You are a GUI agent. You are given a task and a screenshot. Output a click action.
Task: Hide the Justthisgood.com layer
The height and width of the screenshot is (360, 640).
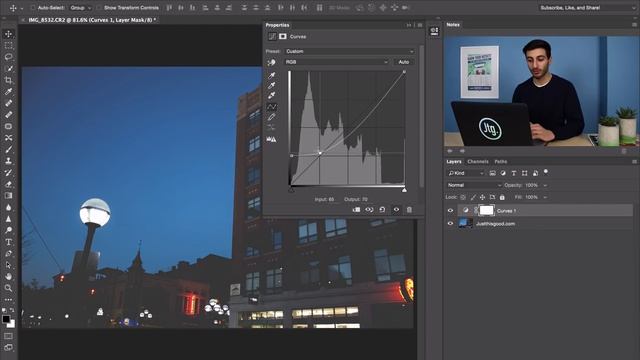point(451,224)
